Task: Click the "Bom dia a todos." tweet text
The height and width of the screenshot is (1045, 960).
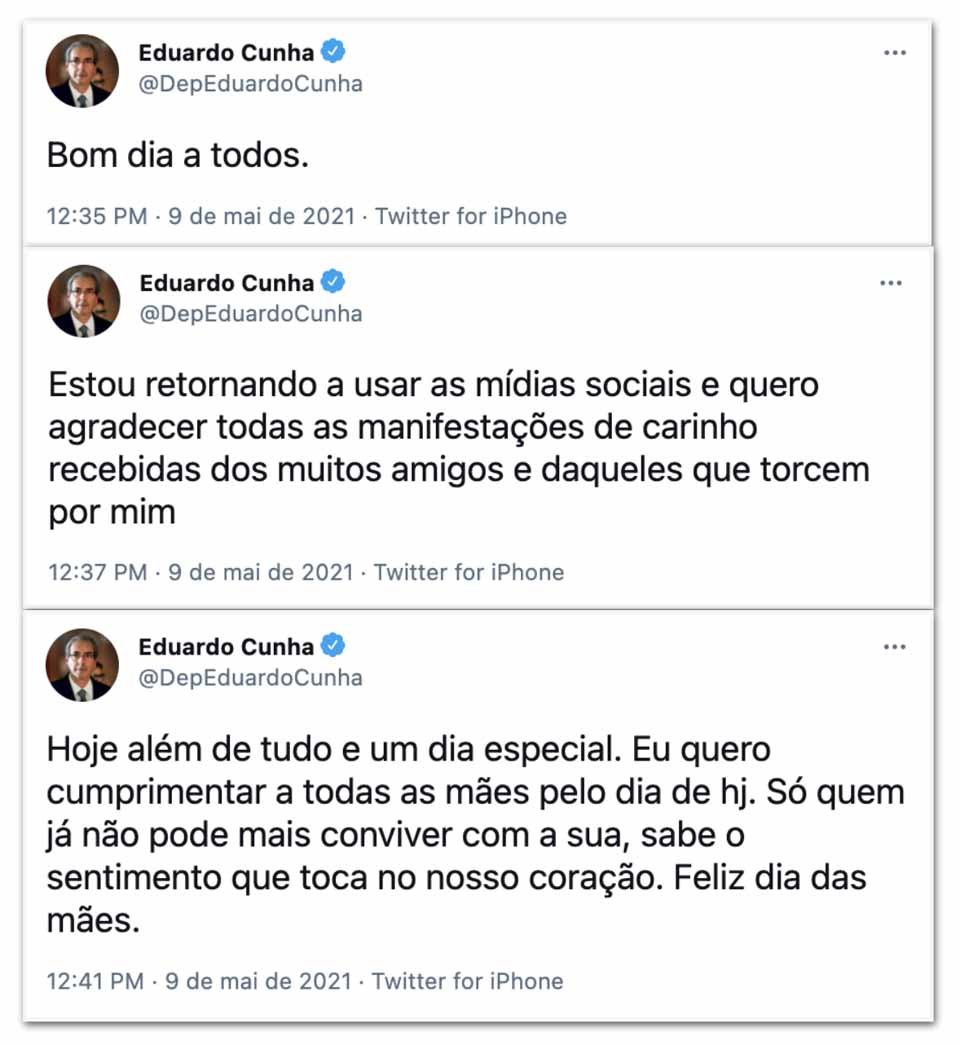Action: (178, 156)
